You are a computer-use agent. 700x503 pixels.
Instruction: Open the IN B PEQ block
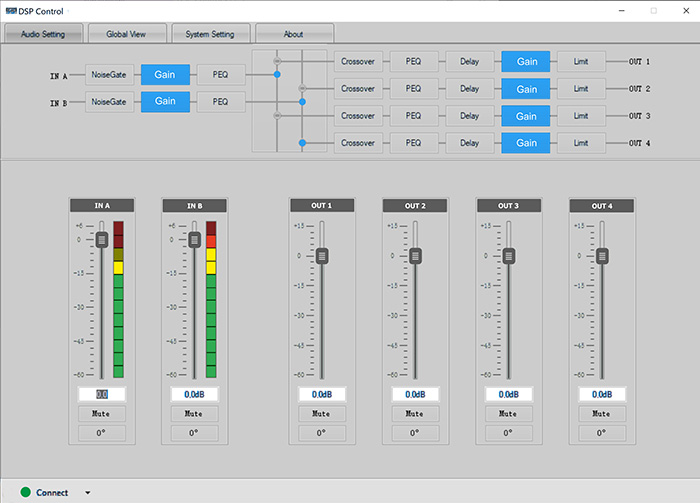click(x=221, y=102)
